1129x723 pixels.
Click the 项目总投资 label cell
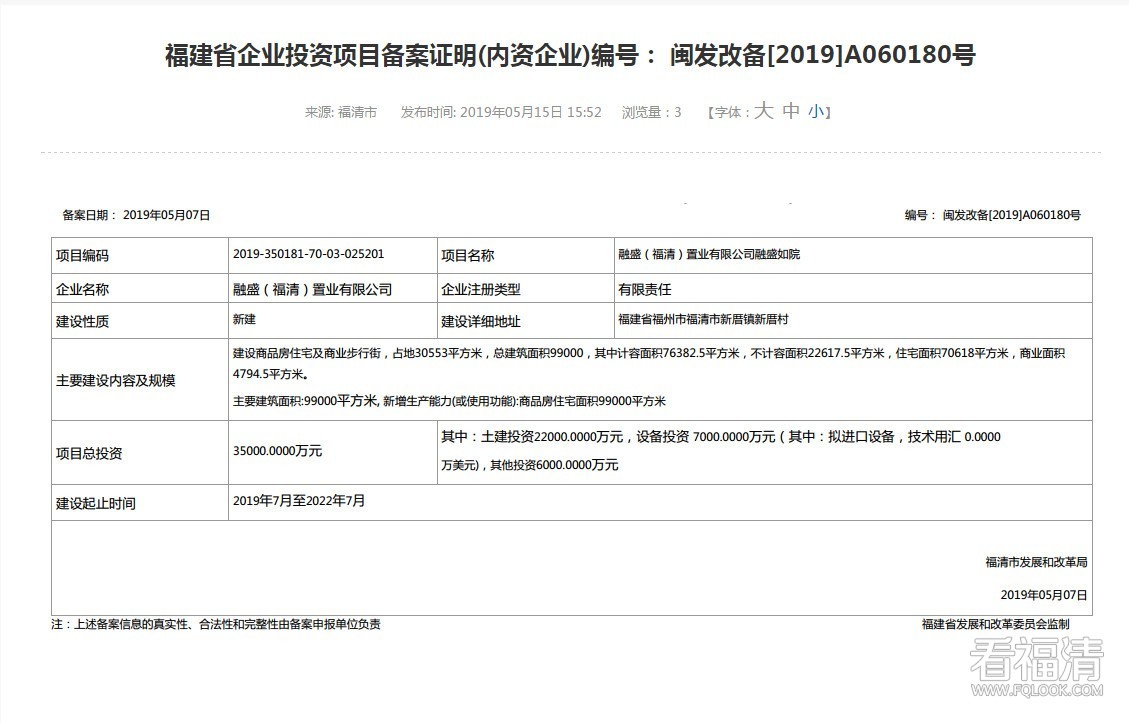(140, 453)
